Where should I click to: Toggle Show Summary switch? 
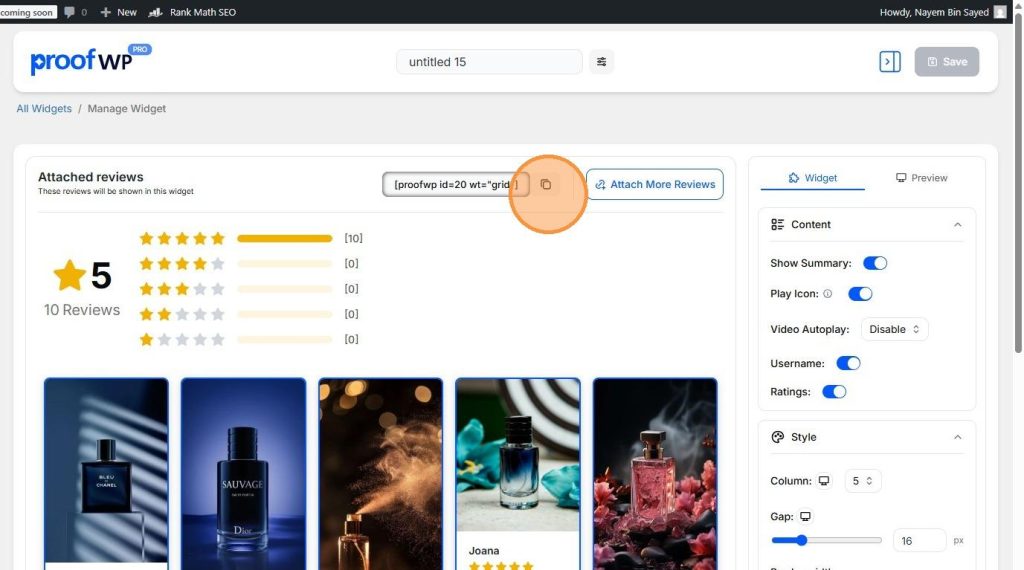pyautogui.click(x=874, y=263)
